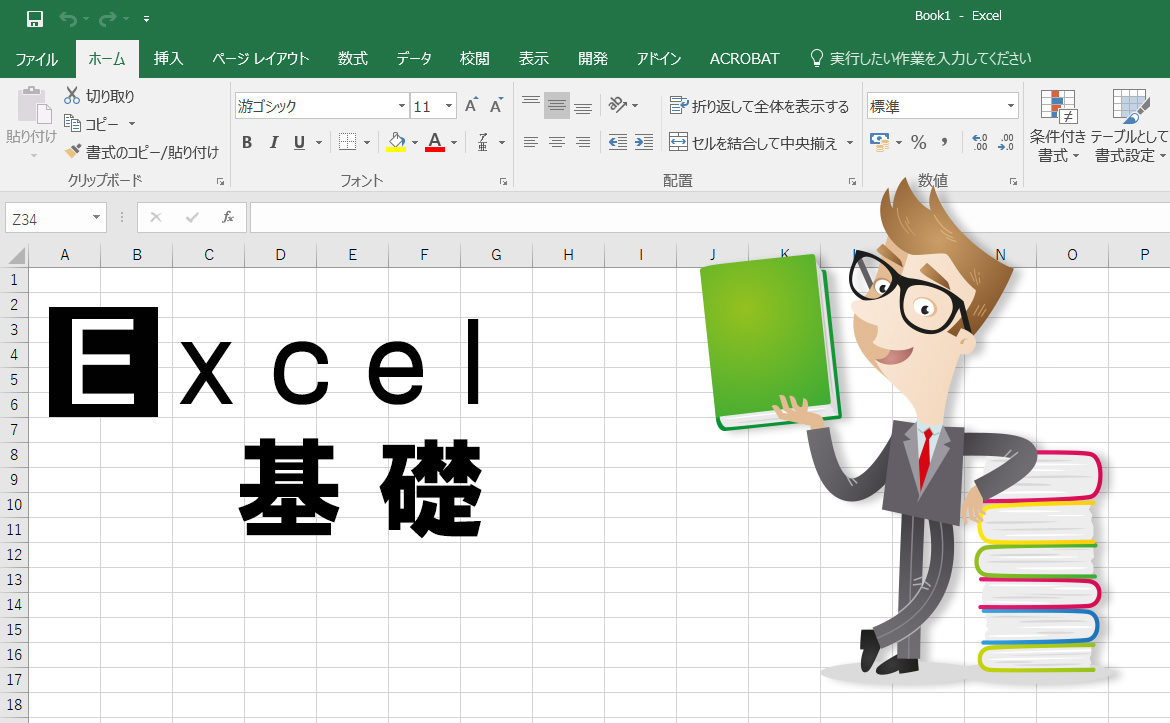1170x723 pixels.
Task: Apply underline formatting
Action: pos(299,142)
